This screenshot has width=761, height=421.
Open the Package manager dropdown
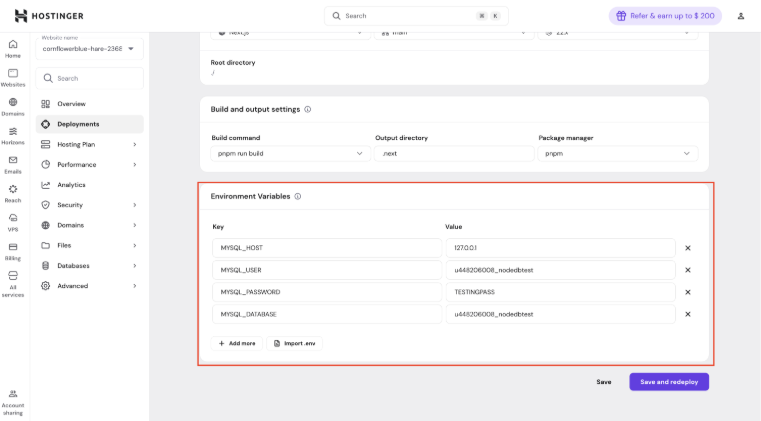coord(617,153)
